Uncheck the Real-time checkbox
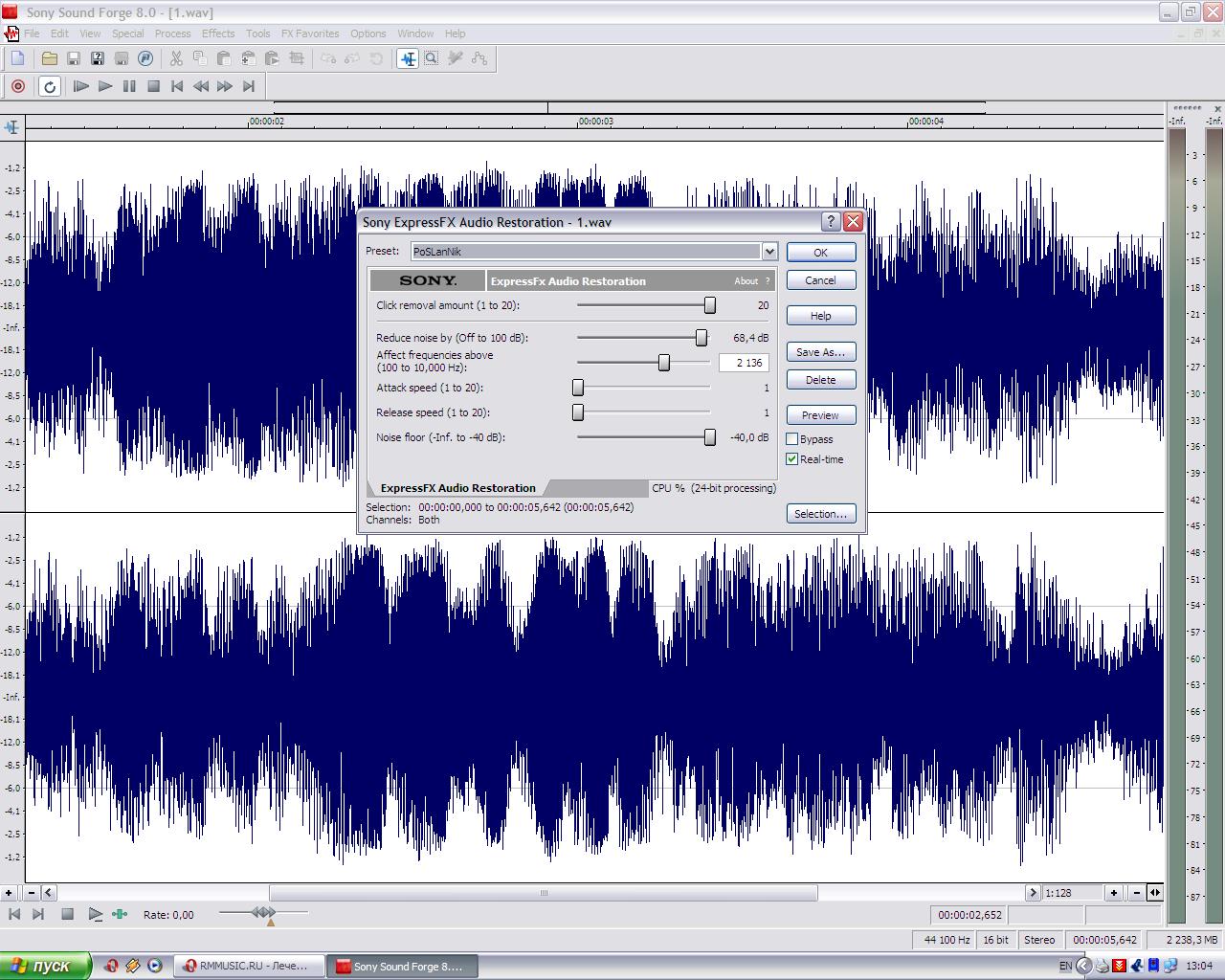This screenshot has width=1225, height=980. pyautogui.click(x=792, y=459)
